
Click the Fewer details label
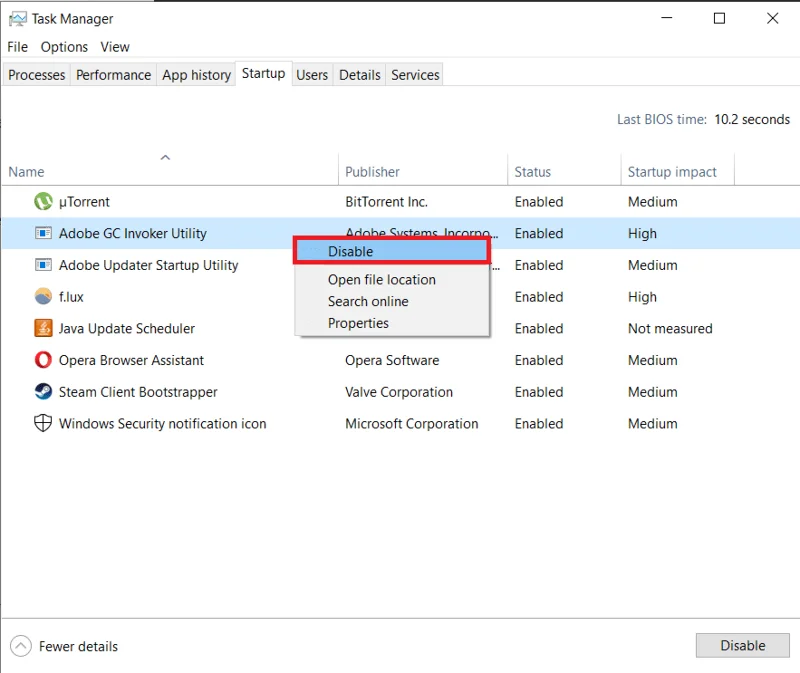[79, 646]
